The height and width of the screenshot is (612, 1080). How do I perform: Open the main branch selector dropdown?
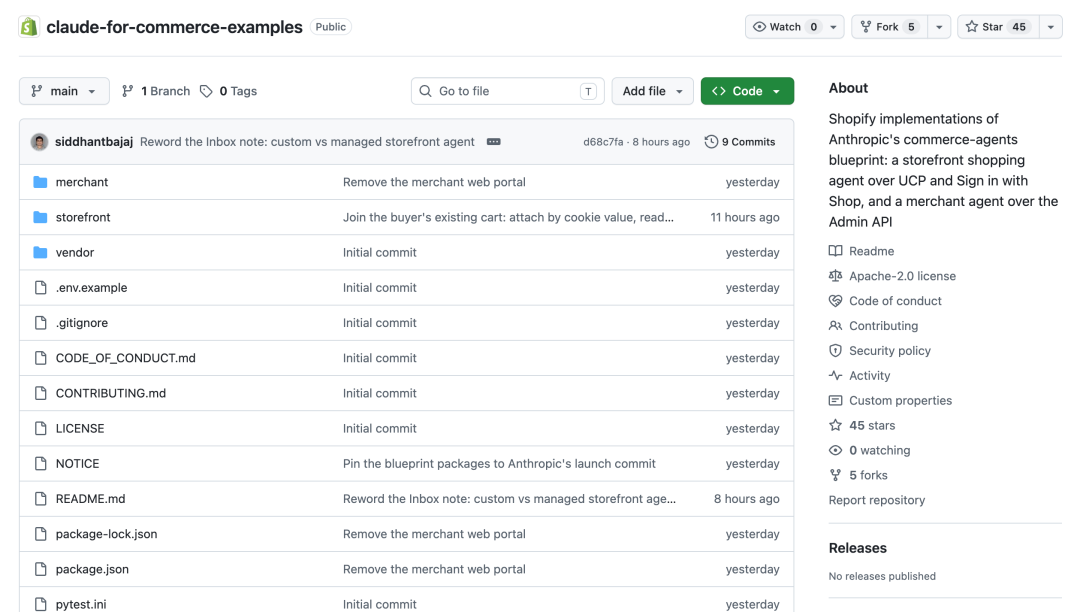click(x=64, y=91)
